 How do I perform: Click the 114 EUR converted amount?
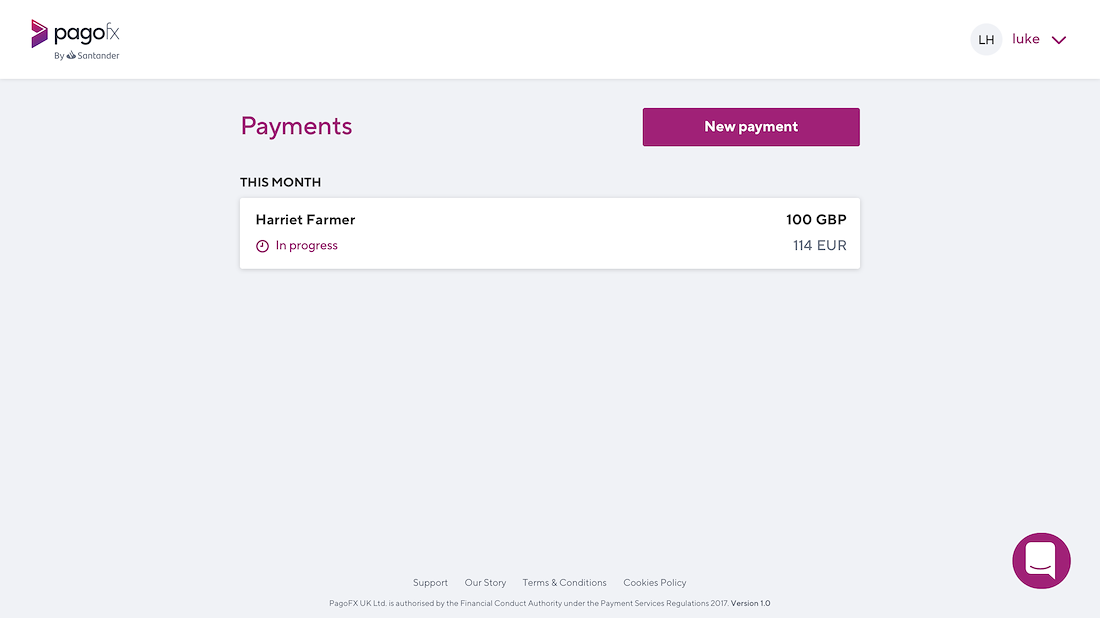click(819, 246)
